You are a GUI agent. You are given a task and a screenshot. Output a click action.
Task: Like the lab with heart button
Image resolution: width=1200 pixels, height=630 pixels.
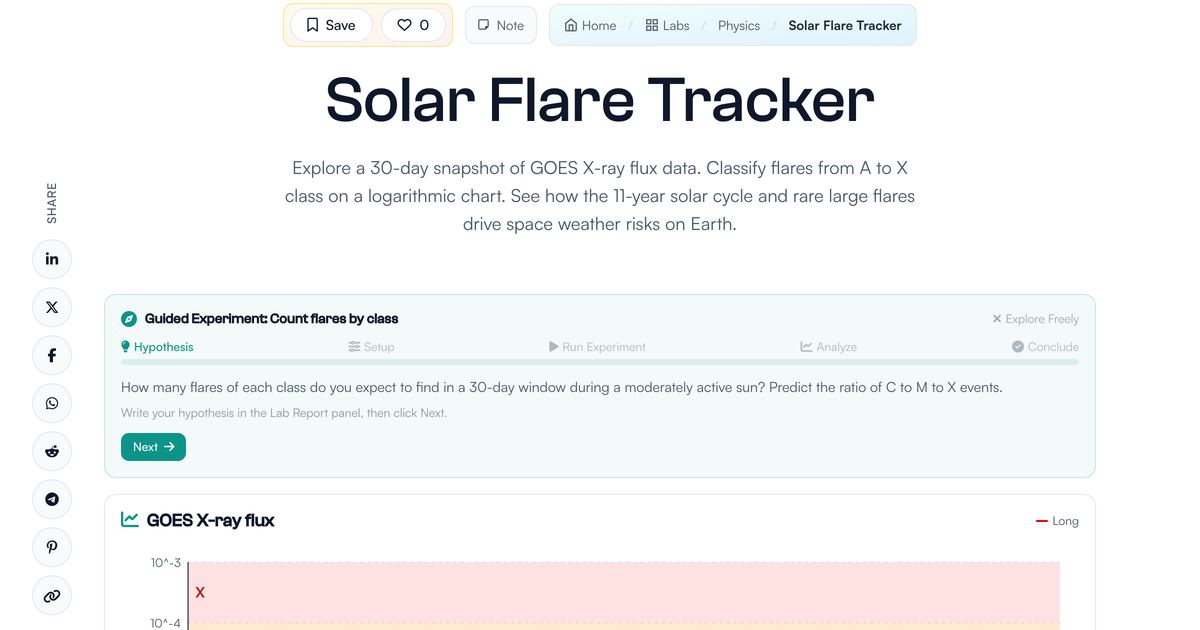click(x=413, y=25)
